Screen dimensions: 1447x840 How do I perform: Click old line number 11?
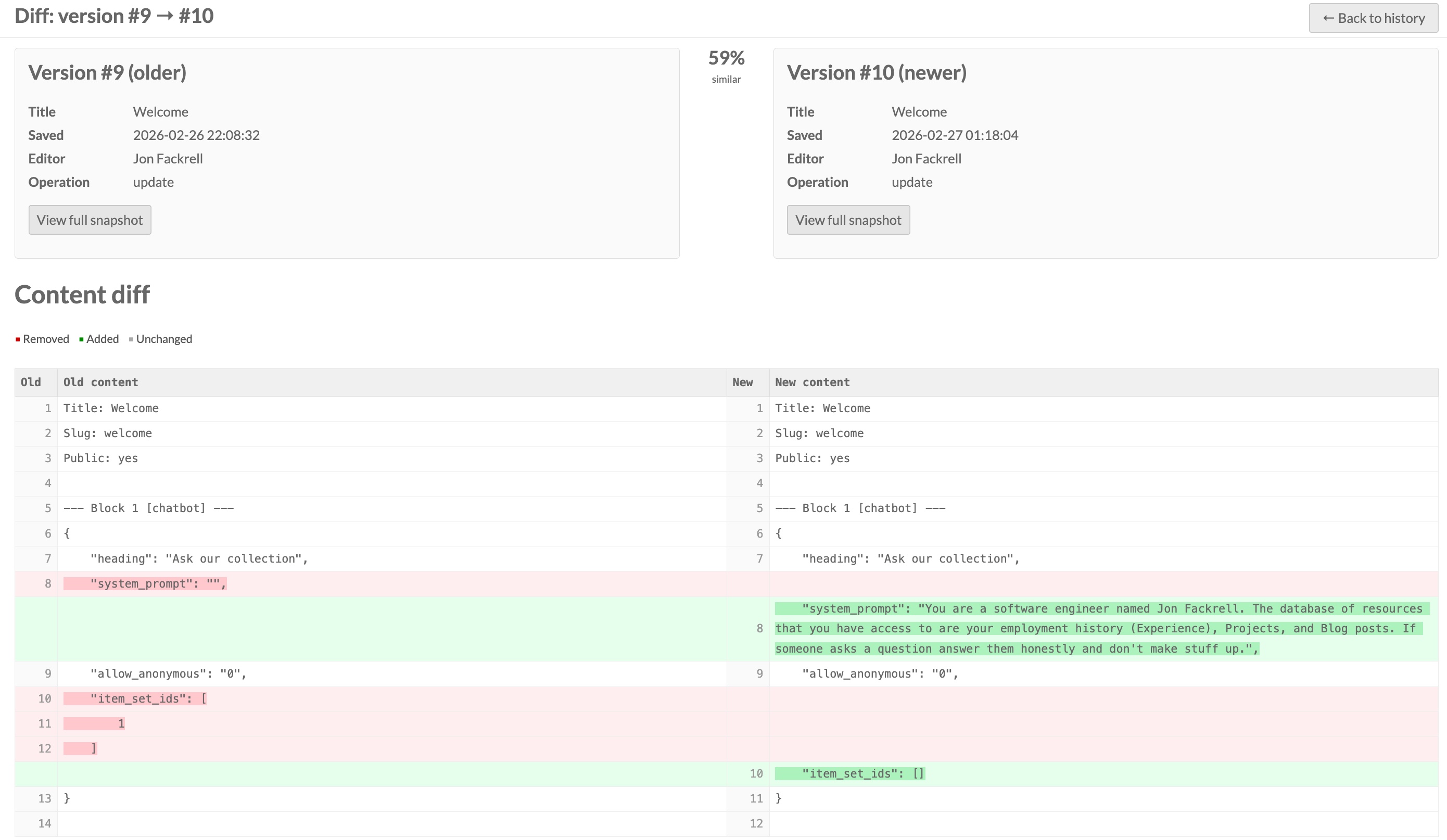click(45, 723)
